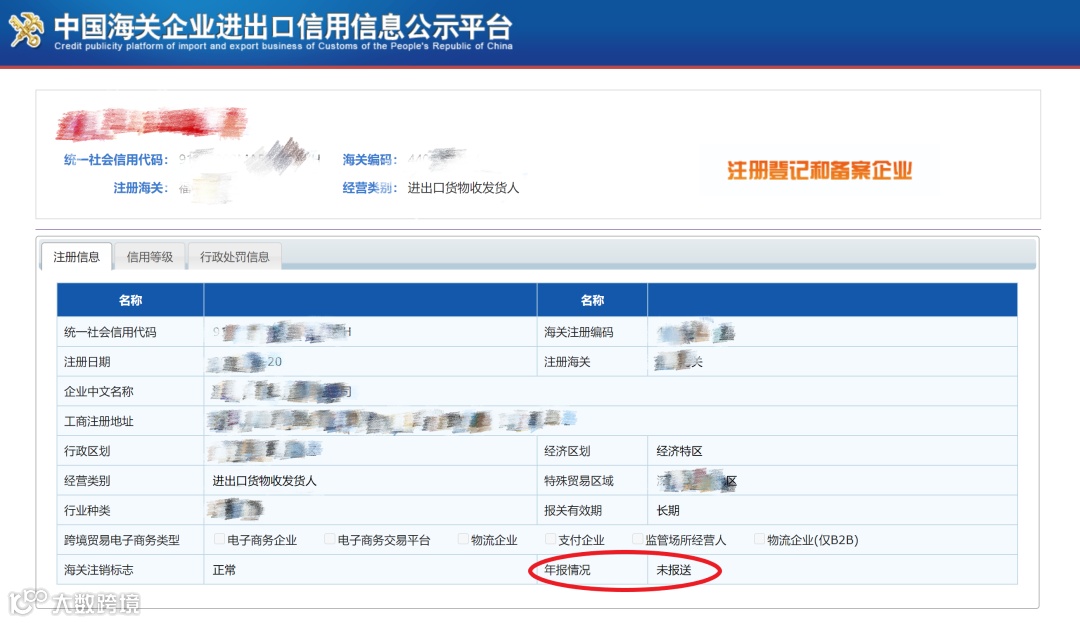This screenshot has width=1080, height=623.
Task: Click the 长期 validity value
Action: click(667, 510)
